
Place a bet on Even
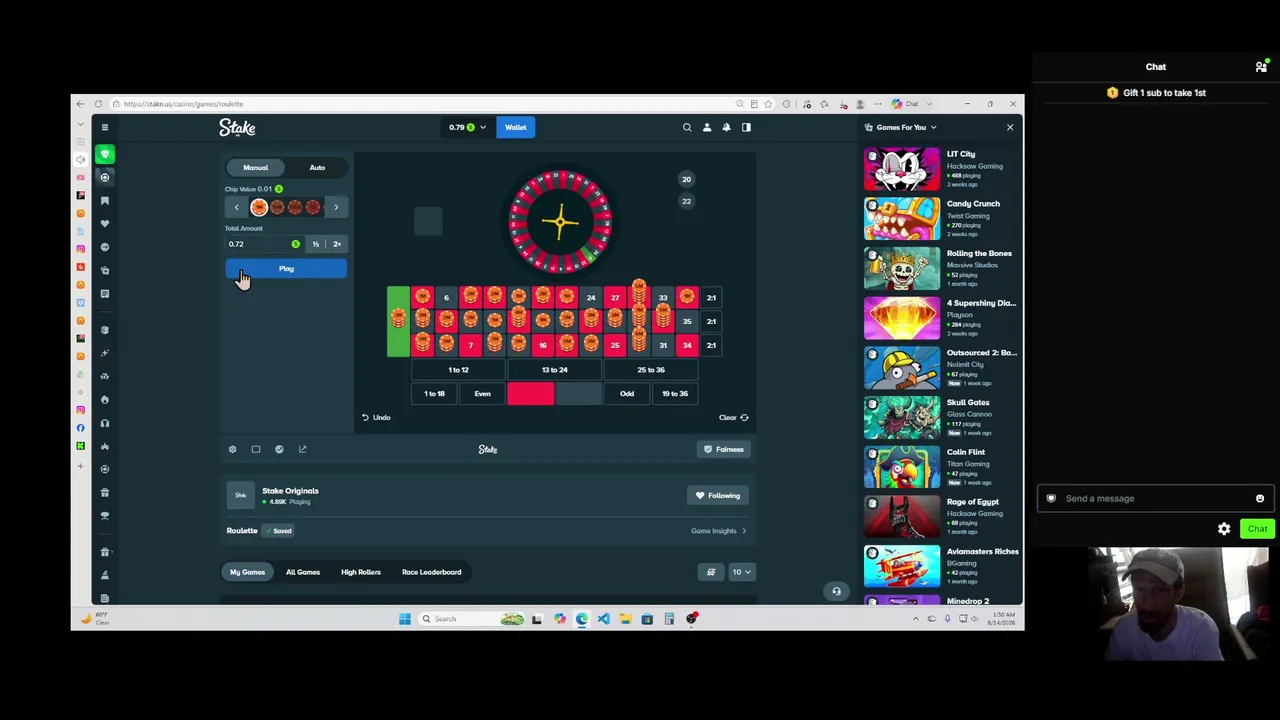tap(482, 394)
